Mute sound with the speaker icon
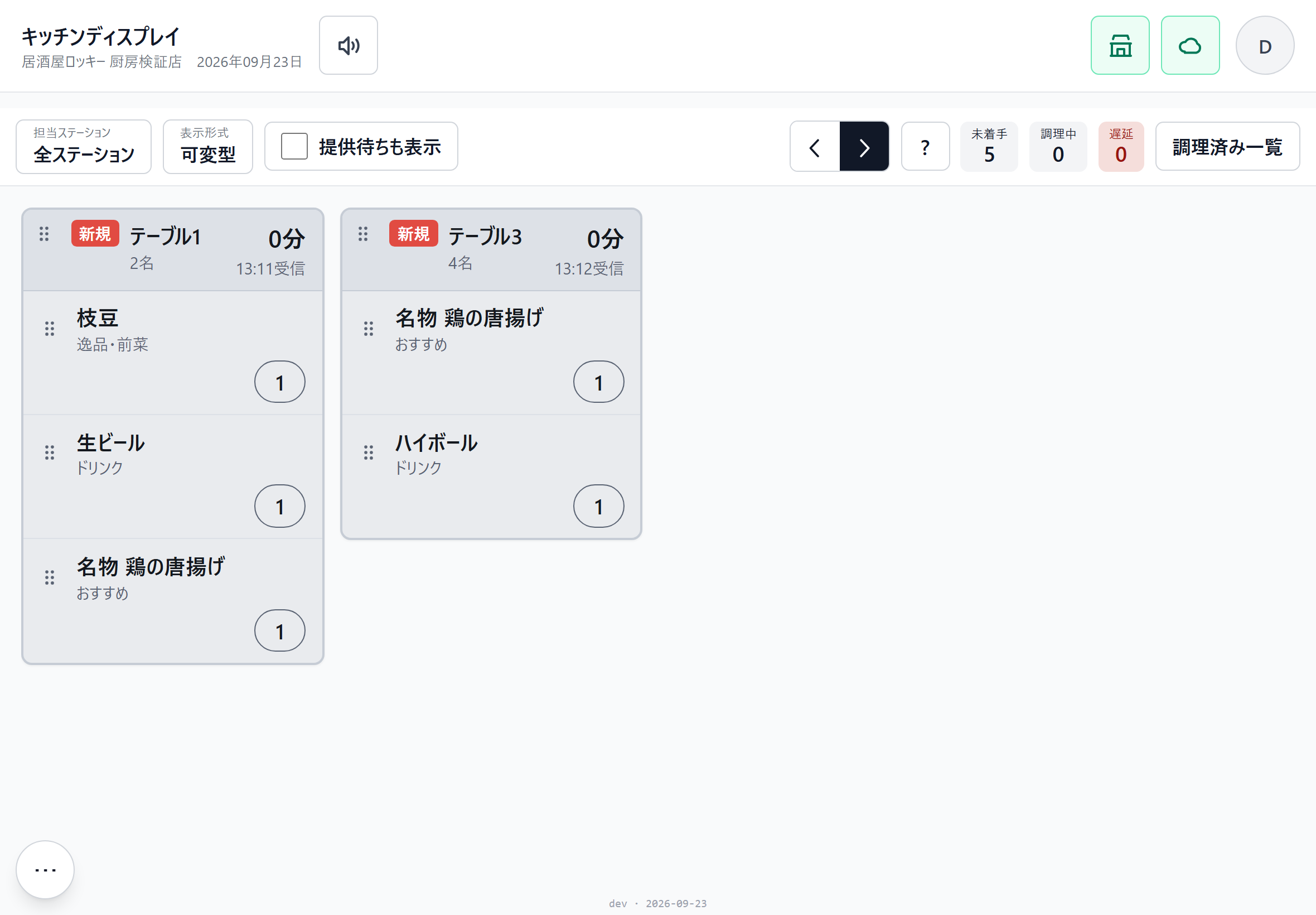 (348, 45)
